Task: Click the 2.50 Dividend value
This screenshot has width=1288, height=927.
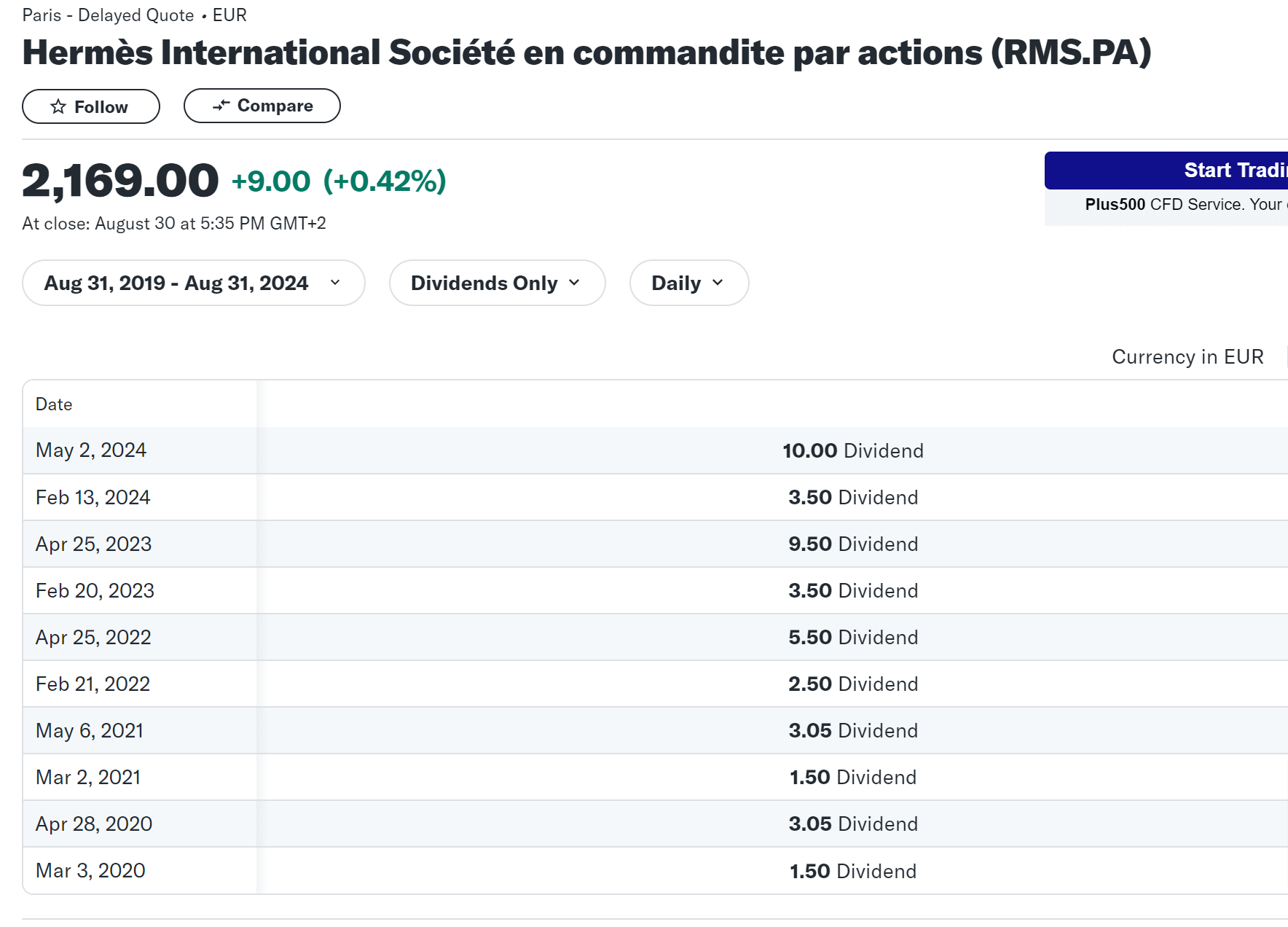Action: [x=853, y=684]
